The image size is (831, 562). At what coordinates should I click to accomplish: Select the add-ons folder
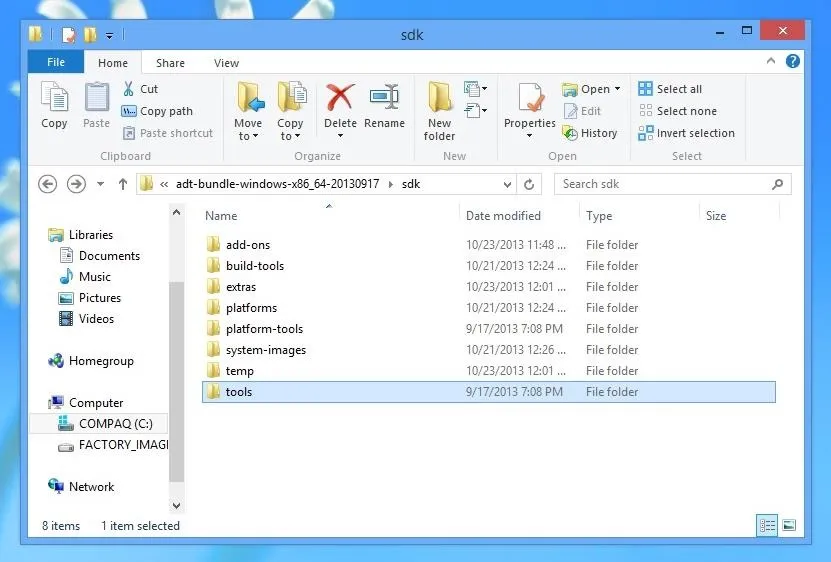[489, 245]
